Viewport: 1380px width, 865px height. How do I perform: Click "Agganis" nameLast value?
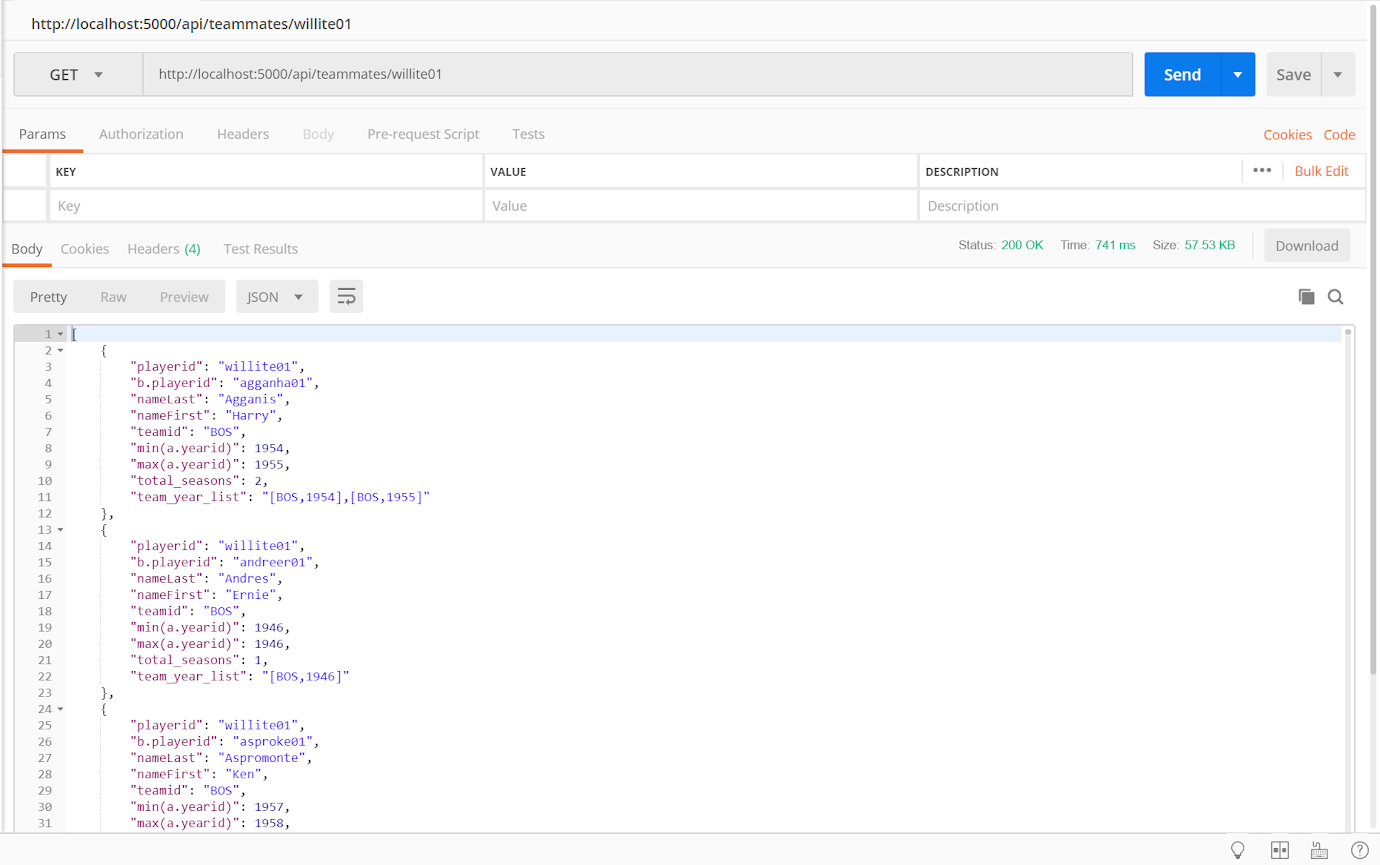pyautogui.click(x=251, y=399)
